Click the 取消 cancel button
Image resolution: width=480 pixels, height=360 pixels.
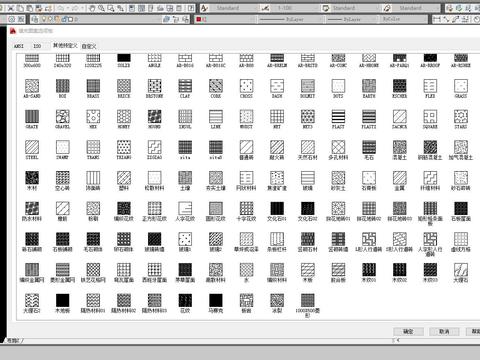pyautogui.click(x=444, y=331)
